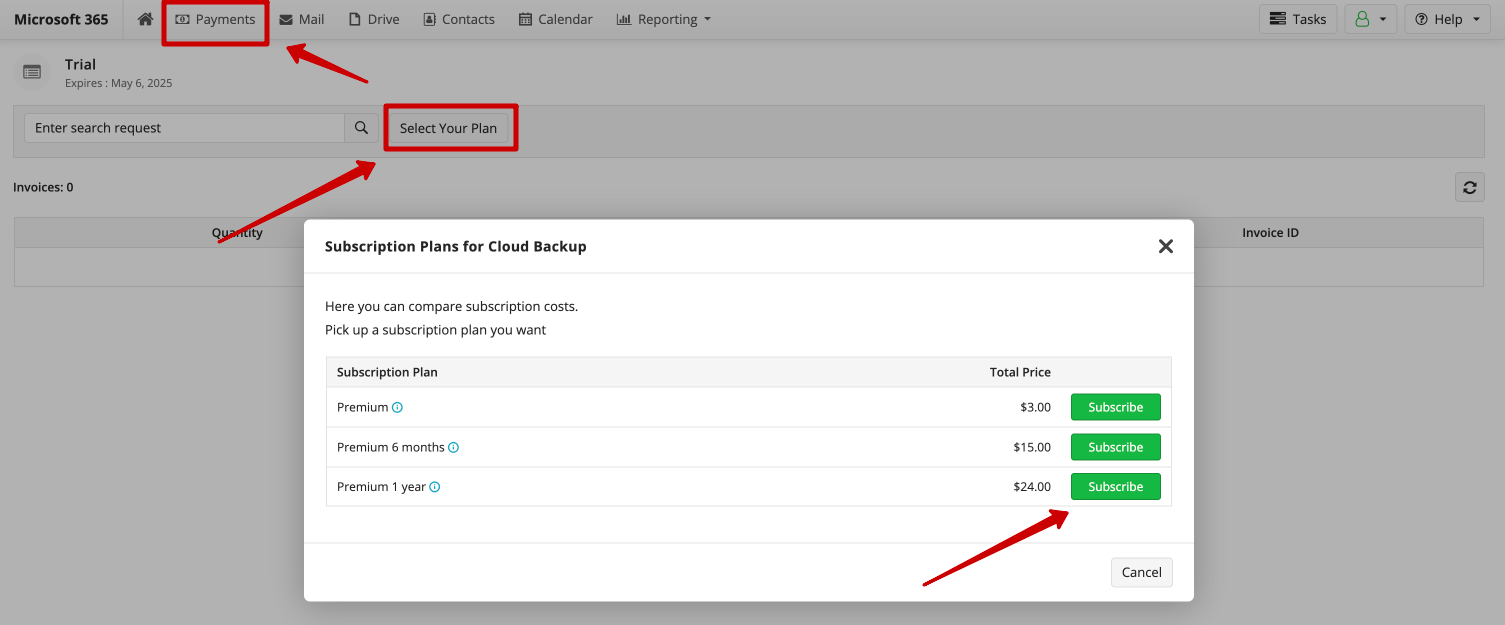Click the Expires May 6, 2025 text
The image size is (1505, 625).
tap(119, 83)
